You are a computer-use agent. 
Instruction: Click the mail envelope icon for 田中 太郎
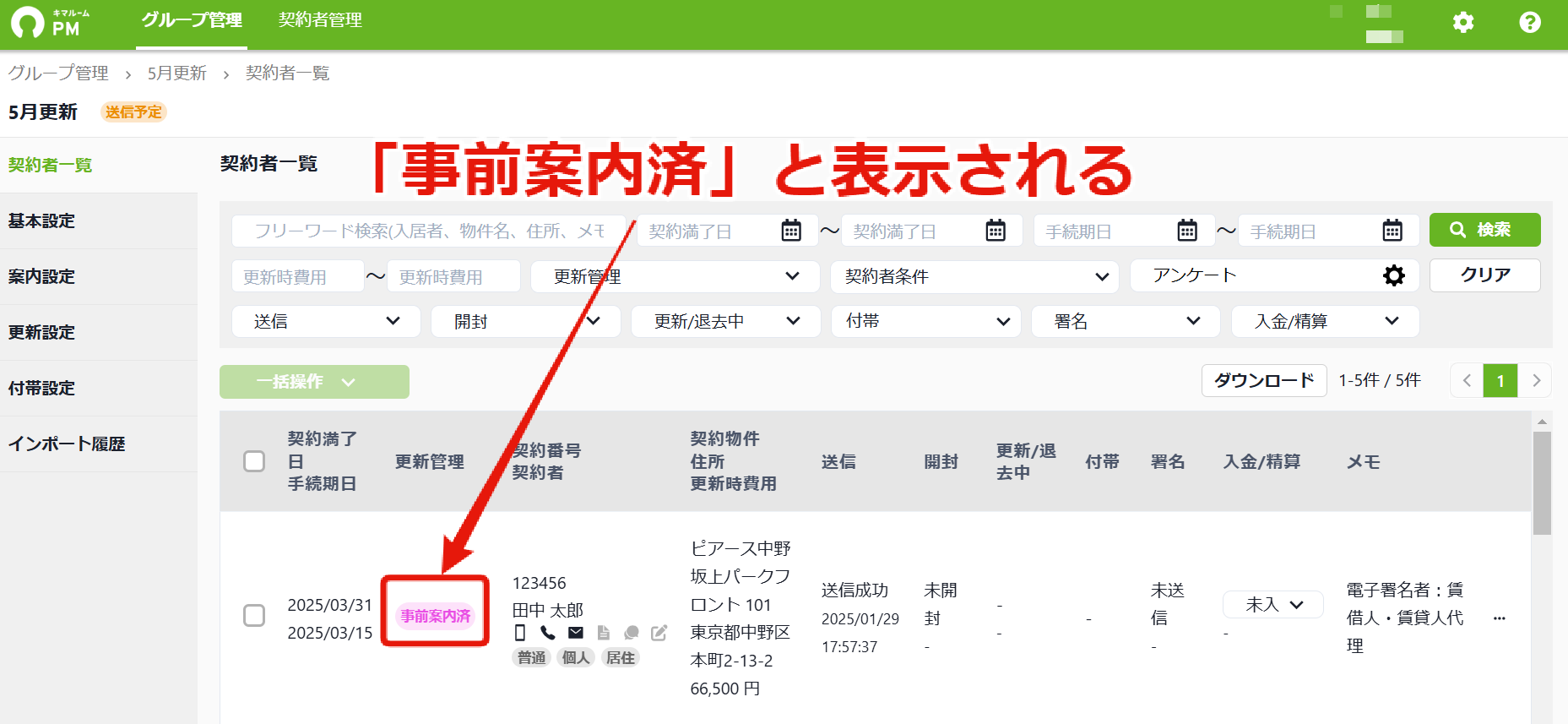click(x=576, y=633)
